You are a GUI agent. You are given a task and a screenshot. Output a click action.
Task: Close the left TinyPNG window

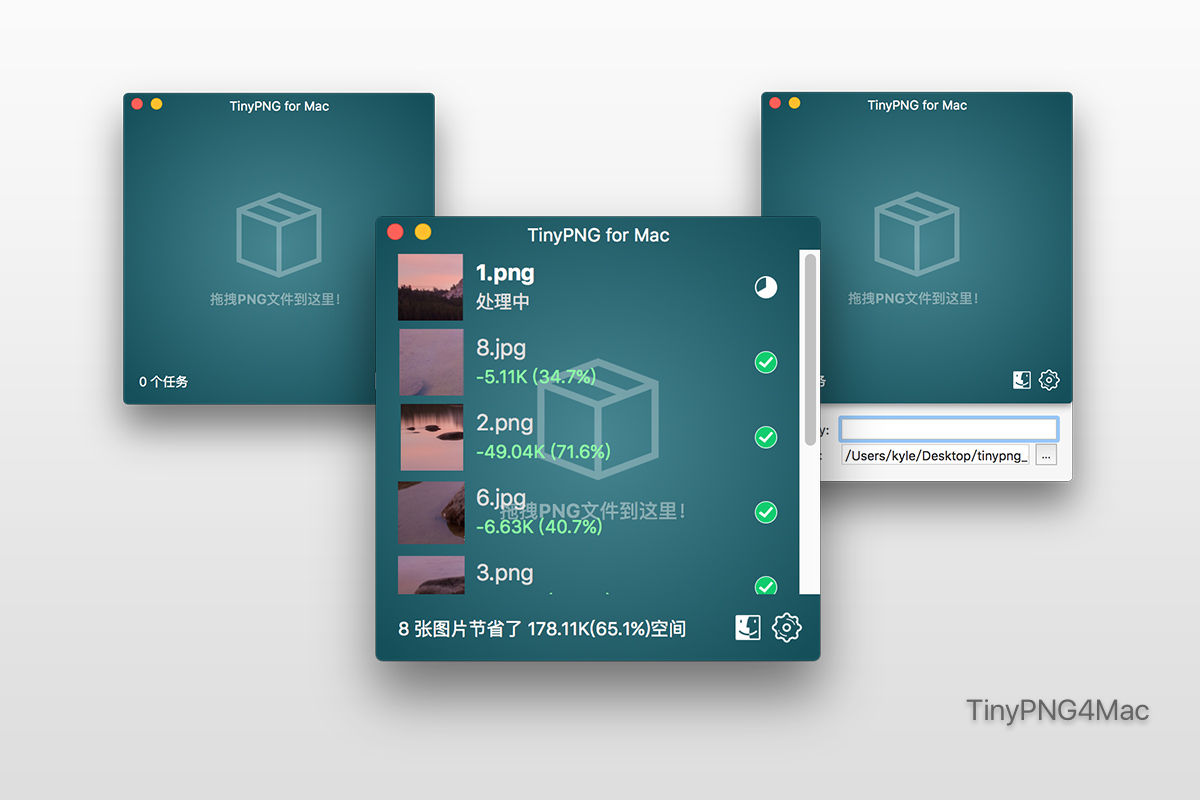click(x=137, y=104)
